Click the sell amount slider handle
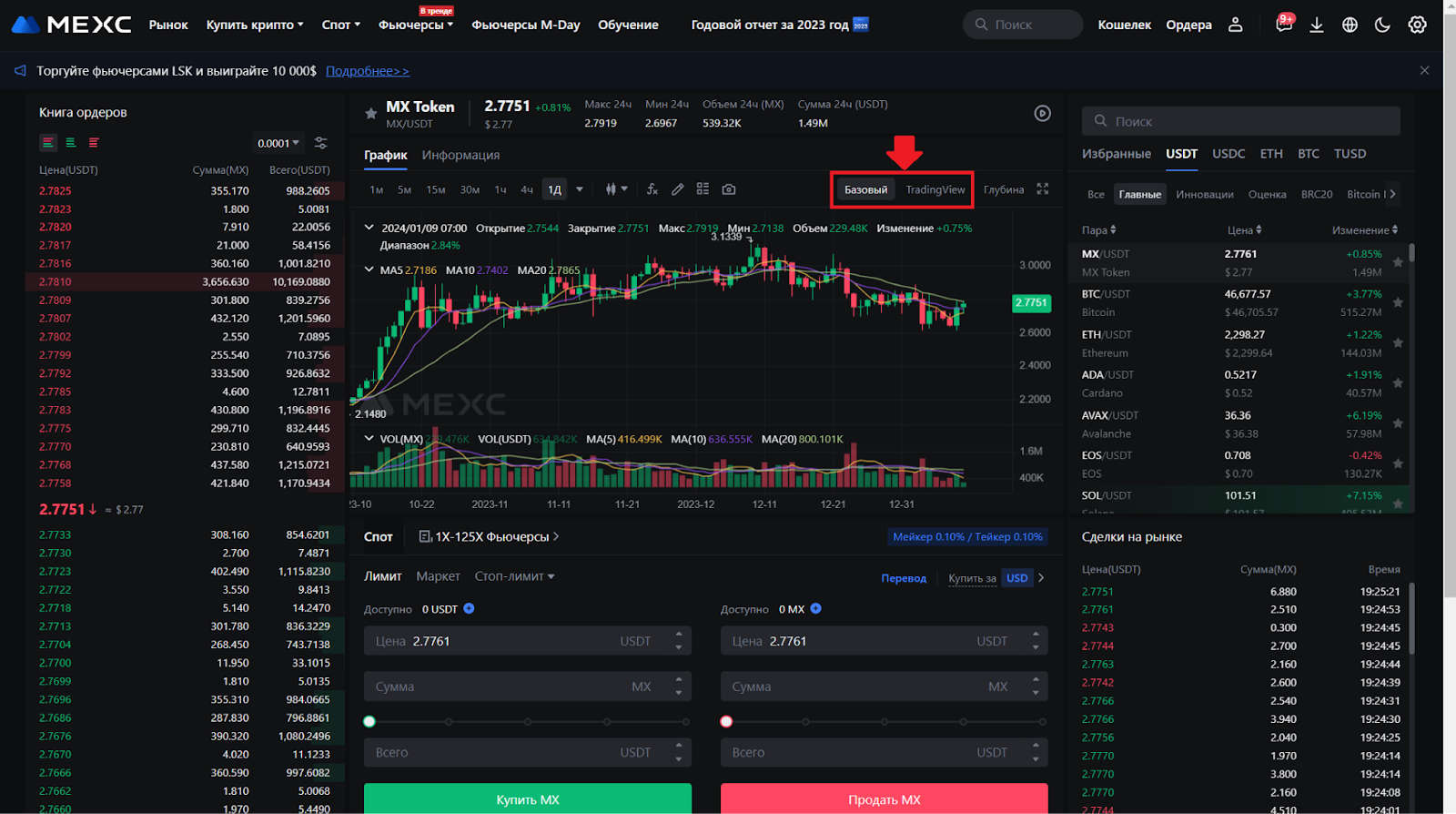1456x814 pixels. [726, 721]
